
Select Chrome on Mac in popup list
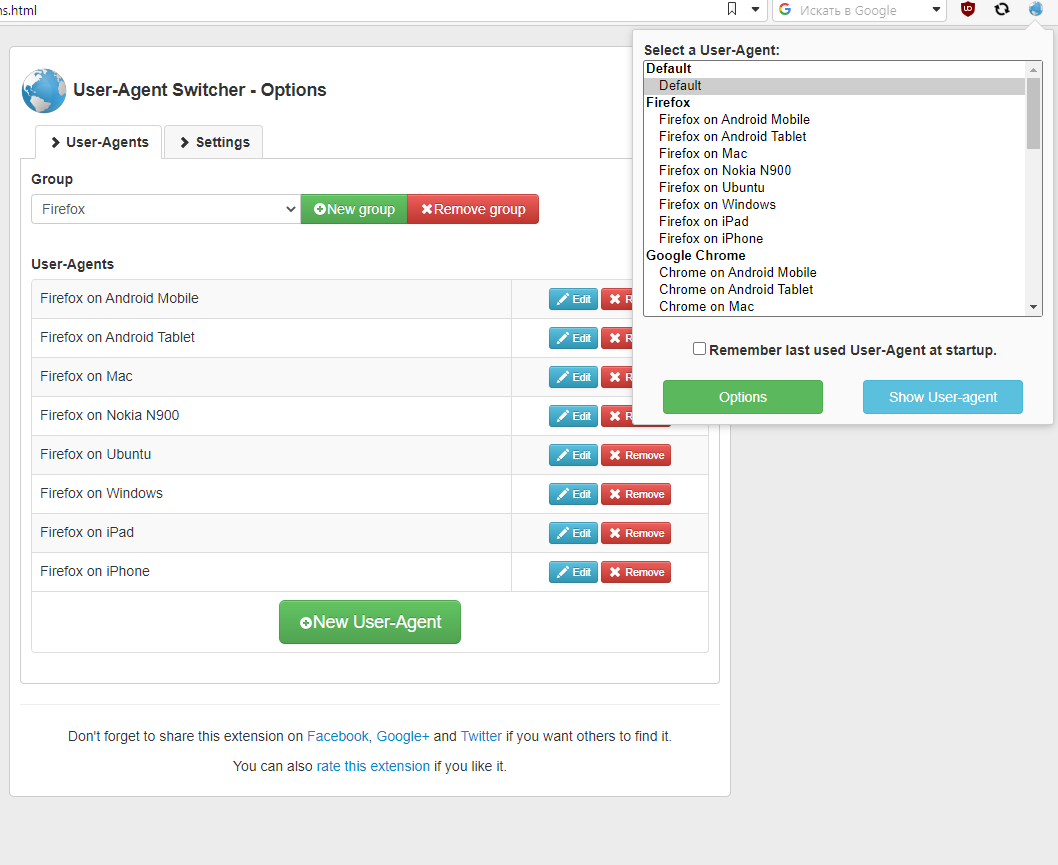[x=835, y=306]
